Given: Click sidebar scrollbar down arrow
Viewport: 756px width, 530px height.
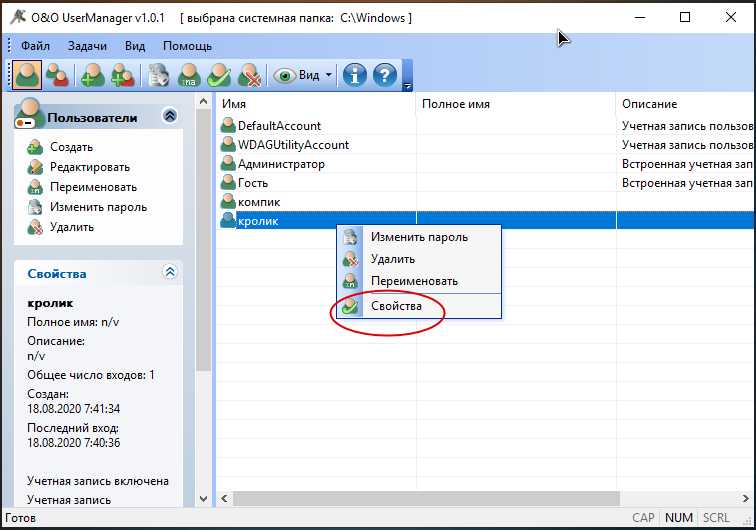Looking at the screenshot, I should pyautogui.click(x=203, y=499).
